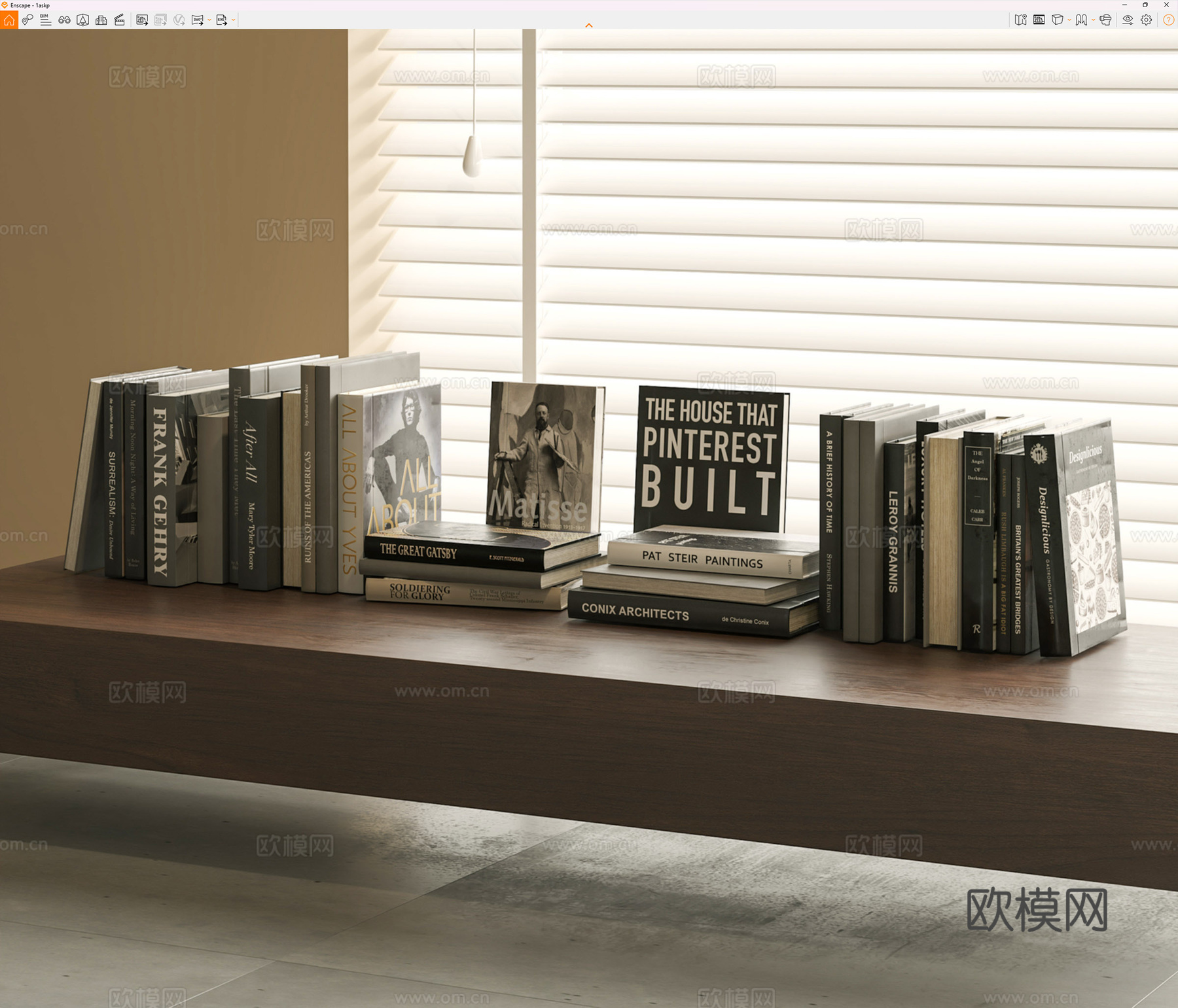Collapse the toolbar with the orange chevron
The image size is (1178, 1008).
(x=589, y=26)
